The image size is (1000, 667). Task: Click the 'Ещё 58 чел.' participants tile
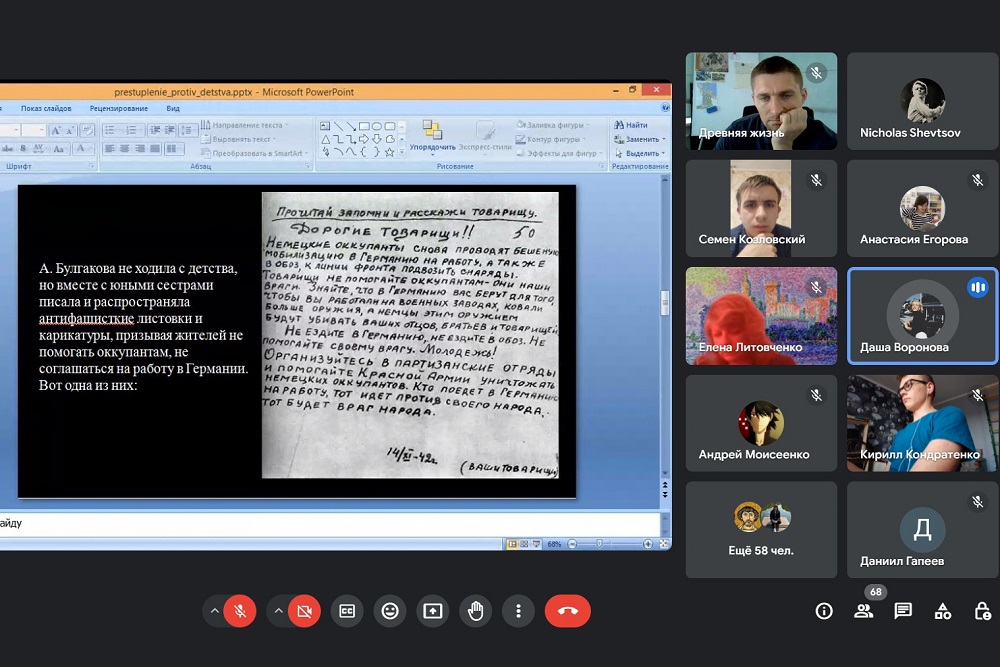click(761, 529)
